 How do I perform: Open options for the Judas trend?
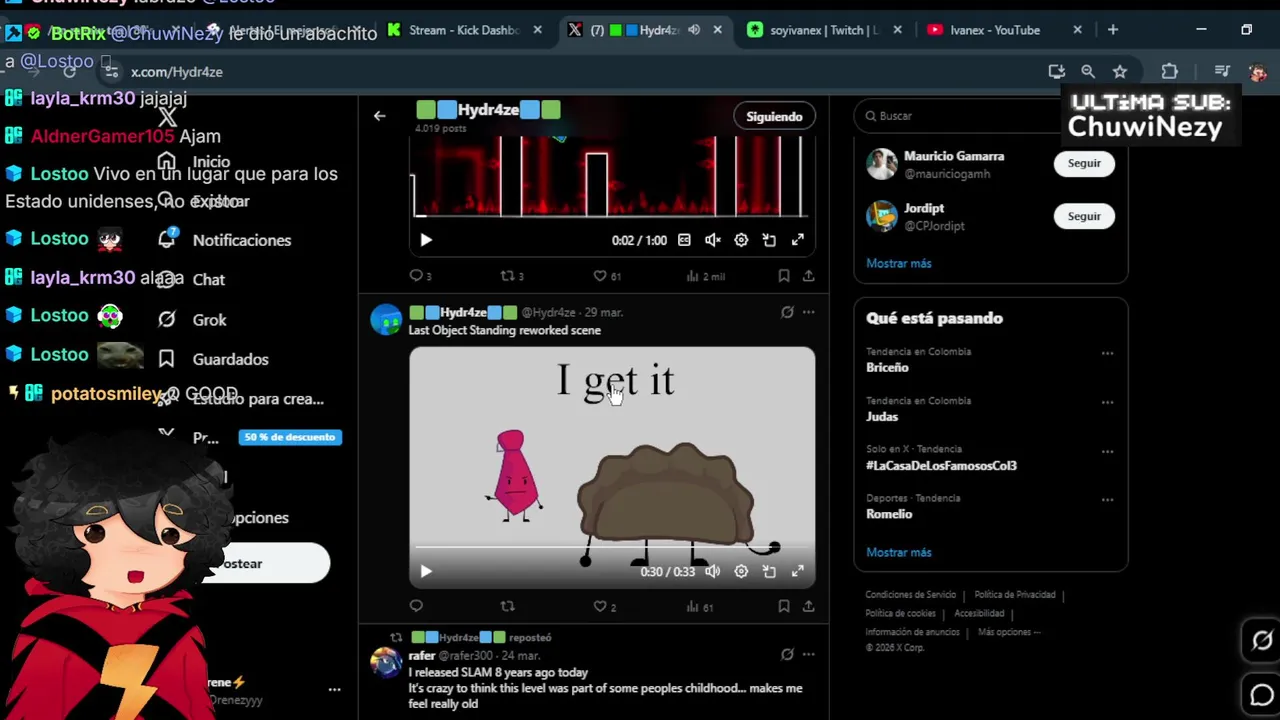point(1107,402)
